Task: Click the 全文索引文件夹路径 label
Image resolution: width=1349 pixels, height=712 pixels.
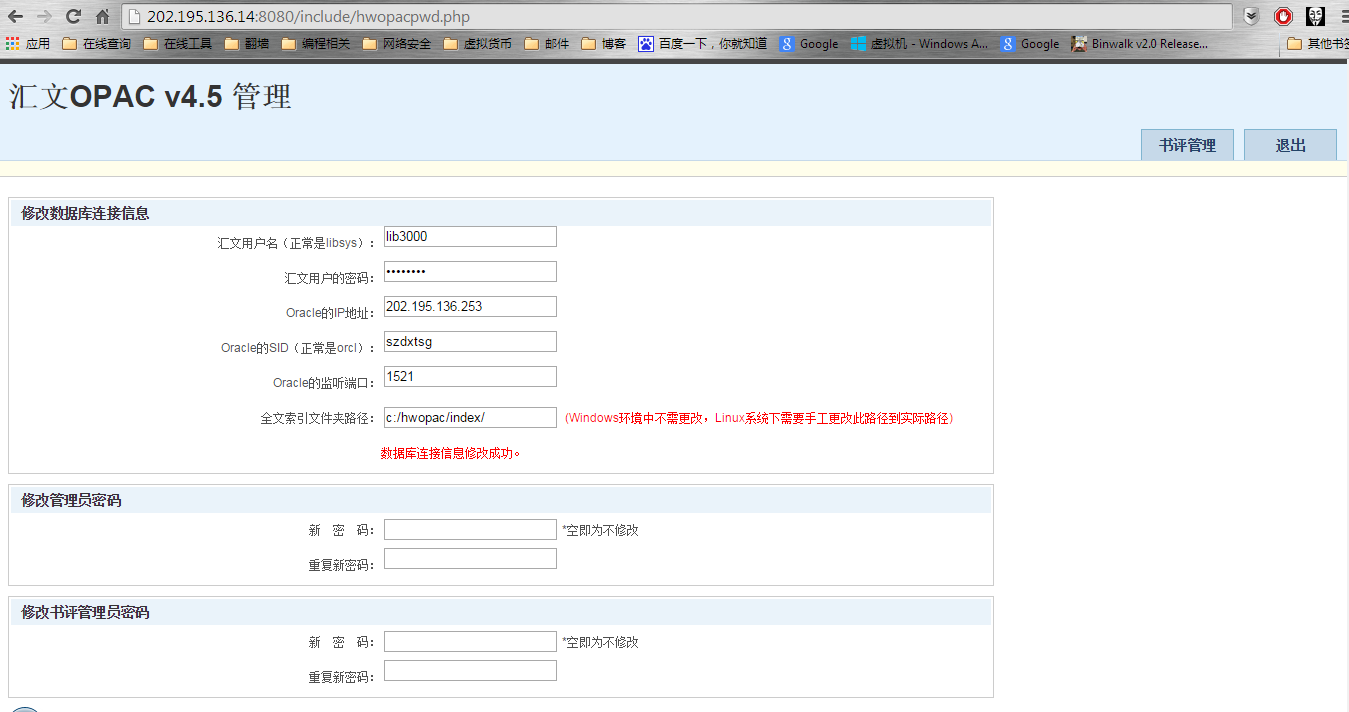Action: pos(318,418)
